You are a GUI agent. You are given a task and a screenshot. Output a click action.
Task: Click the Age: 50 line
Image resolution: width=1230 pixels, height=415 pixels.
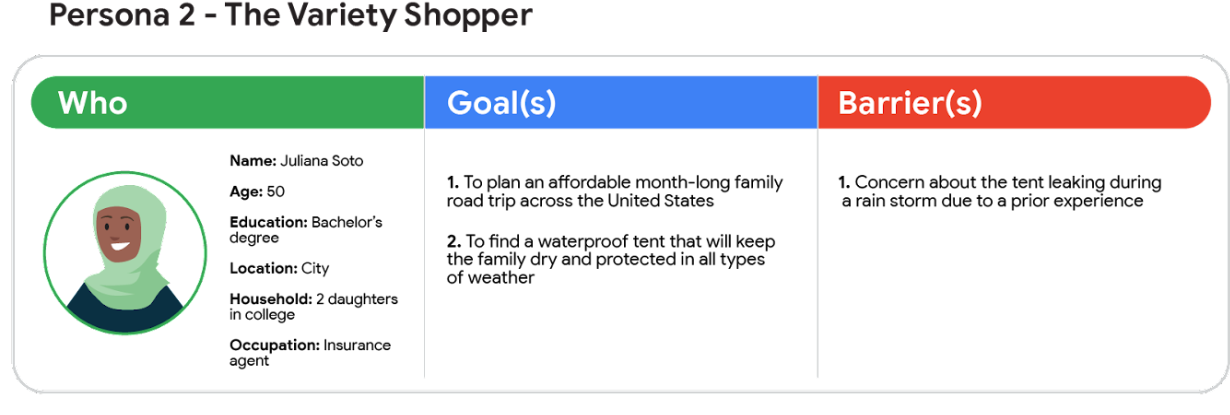257,192
